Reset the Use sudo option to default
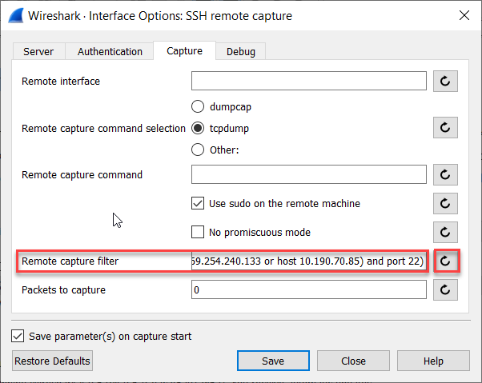482x383 pixels. pyautogui.click(x=445, y=203)
